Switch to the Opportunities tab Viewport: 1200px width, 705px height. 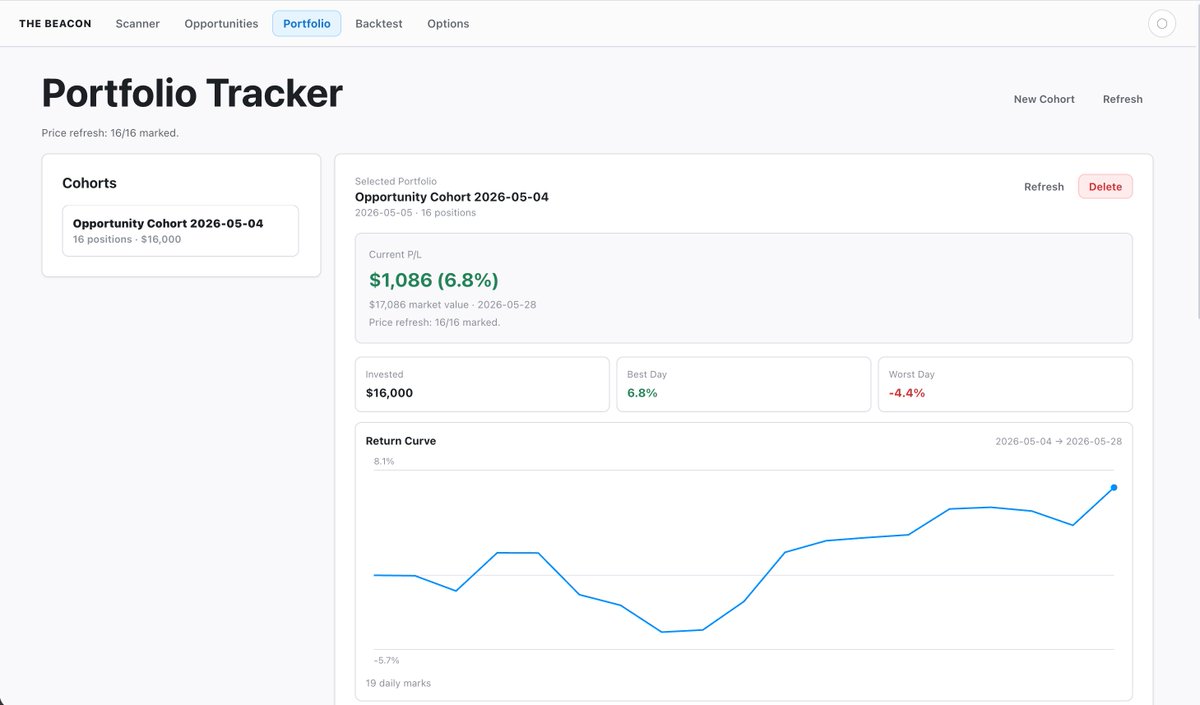coord(221,23)
